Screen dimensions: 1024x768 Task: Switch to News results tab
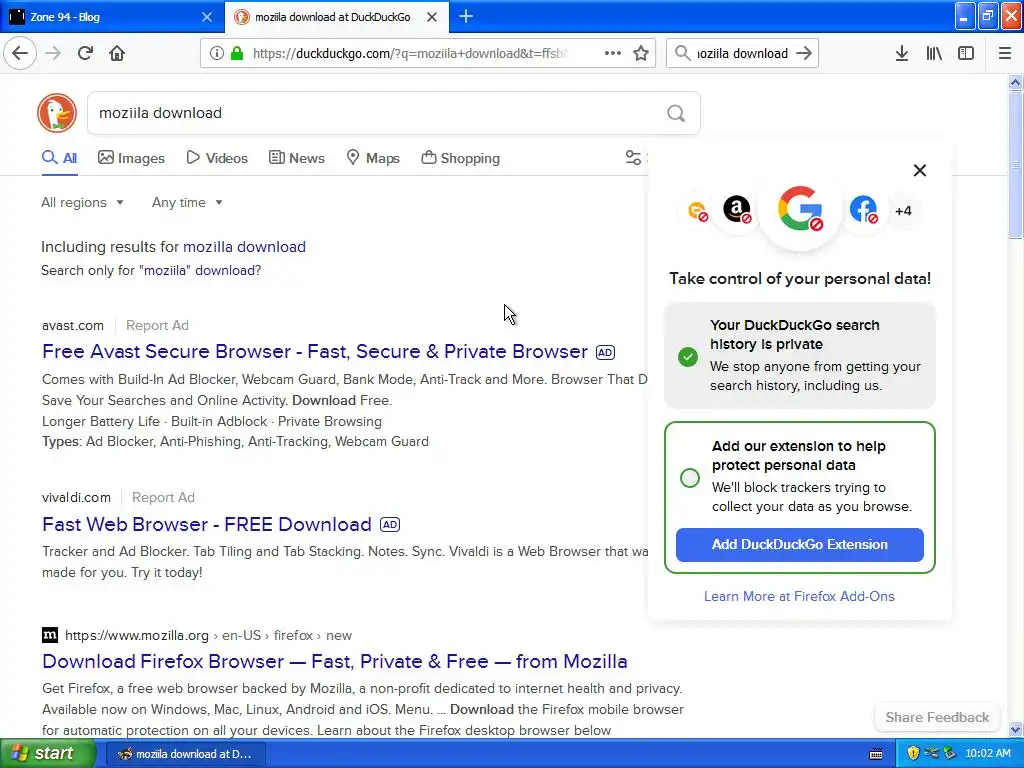[x=296, y=158]
